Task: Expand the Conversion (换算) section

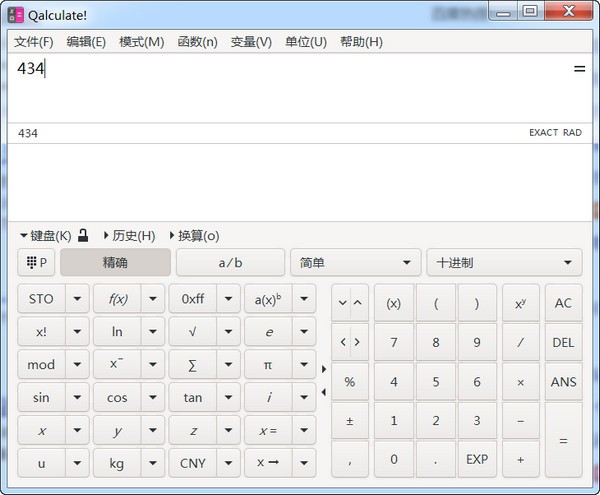Action: (194, 236)
